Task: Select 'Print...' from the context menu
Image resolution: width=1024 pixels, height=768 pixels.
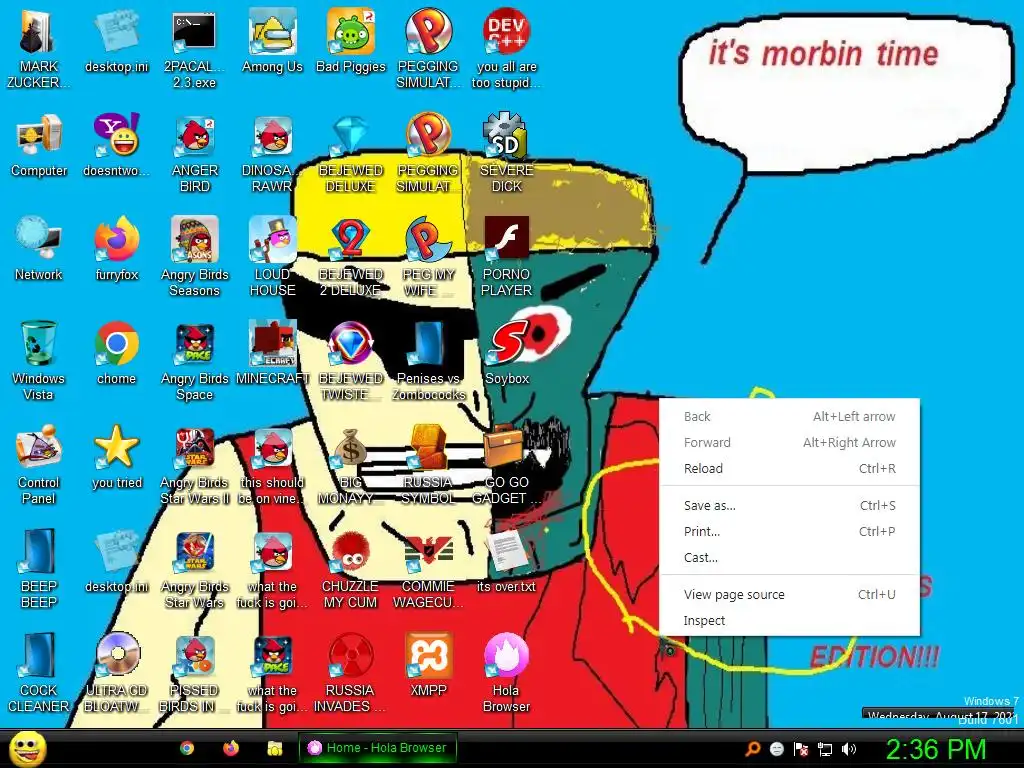Action: click(x=790, y=531)
